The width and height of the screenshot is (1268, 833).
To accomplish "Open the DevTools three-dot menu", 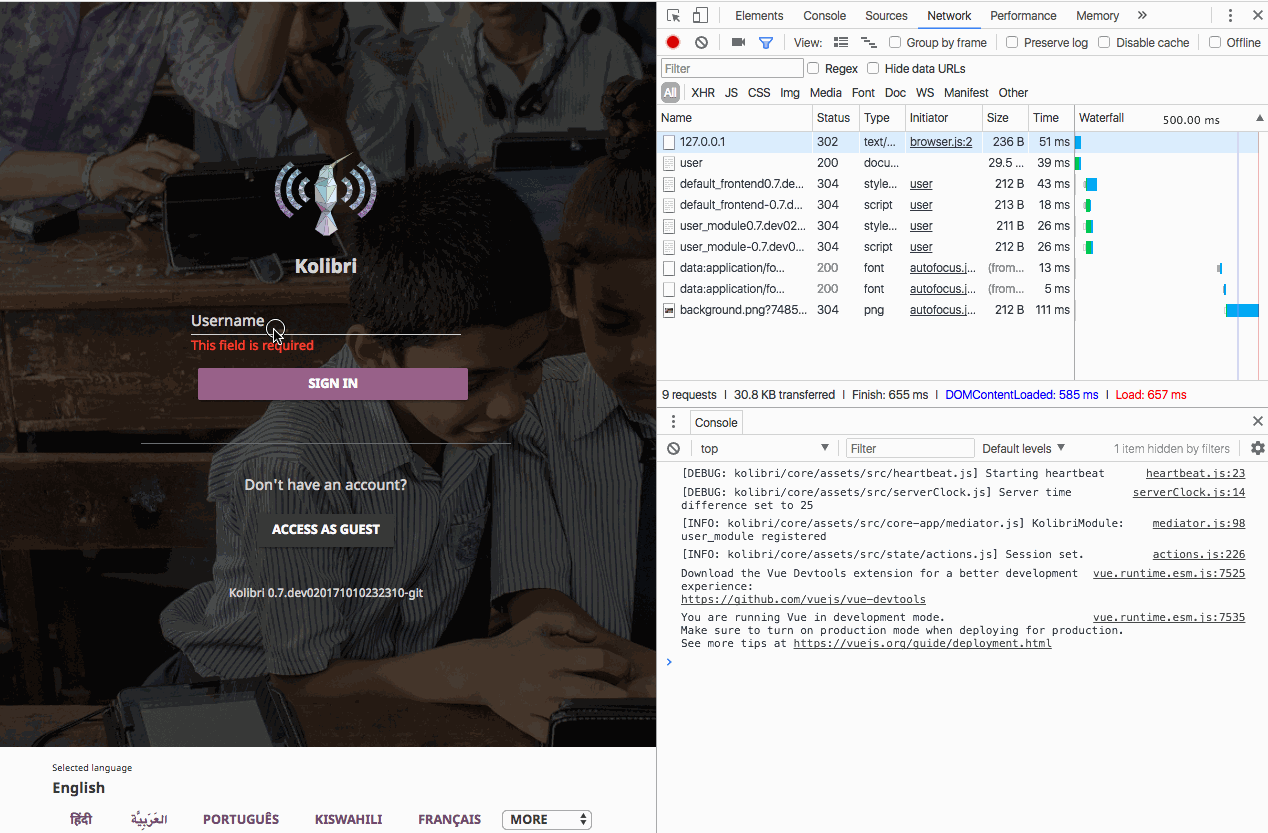I will [x=1230, y=15].
